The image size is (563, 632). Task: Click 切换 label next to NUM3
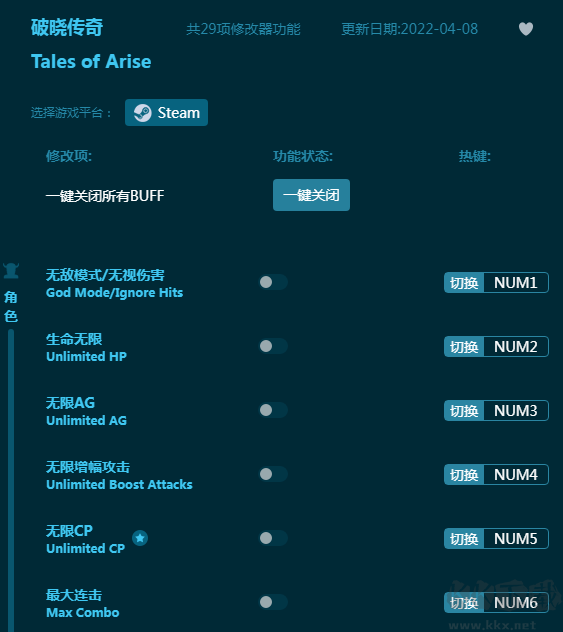click(464, 411)
